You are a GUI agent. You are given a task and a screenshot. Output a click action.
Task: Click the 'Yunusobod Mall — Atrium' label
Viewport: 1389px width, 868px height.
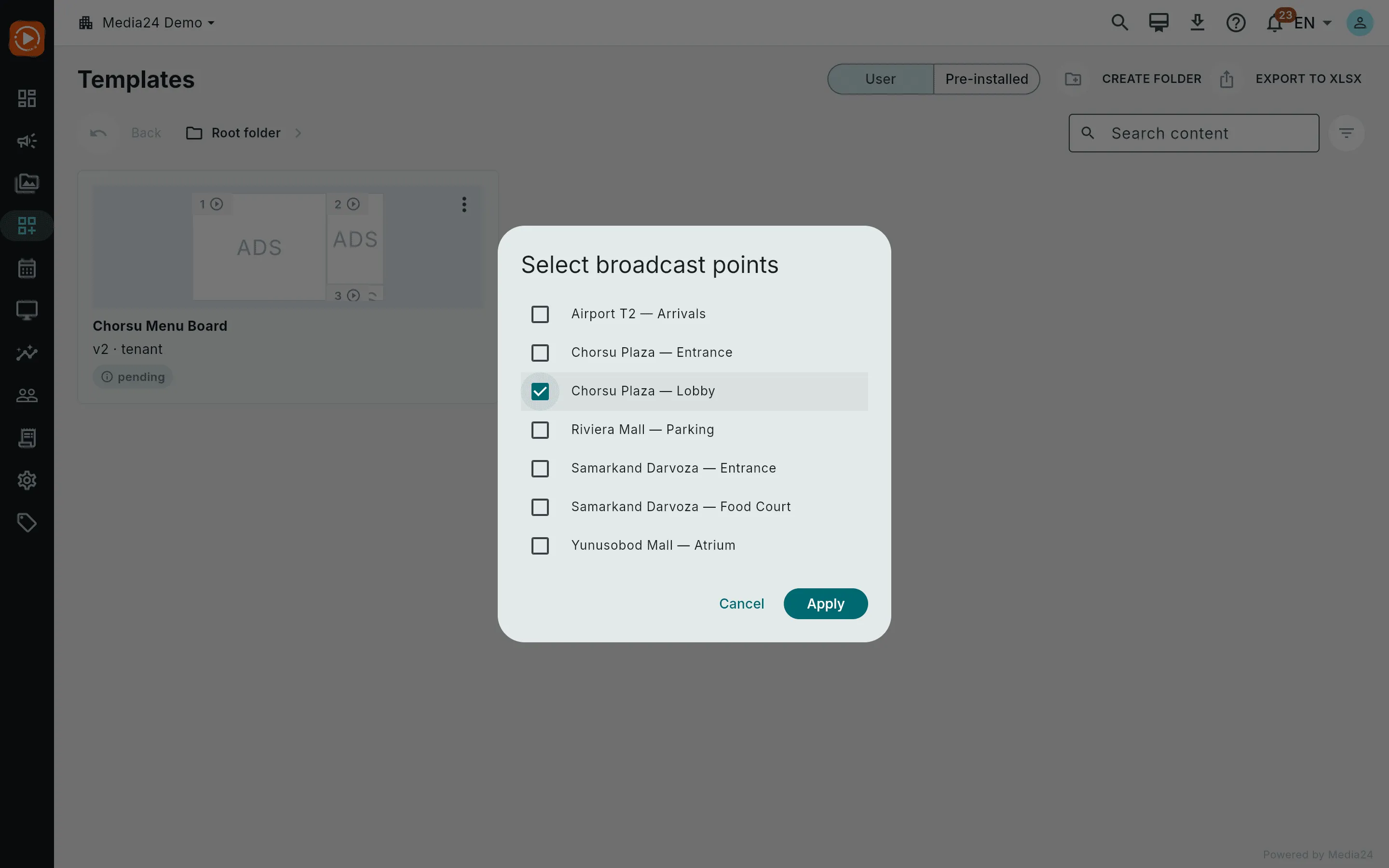click(653, 545)
